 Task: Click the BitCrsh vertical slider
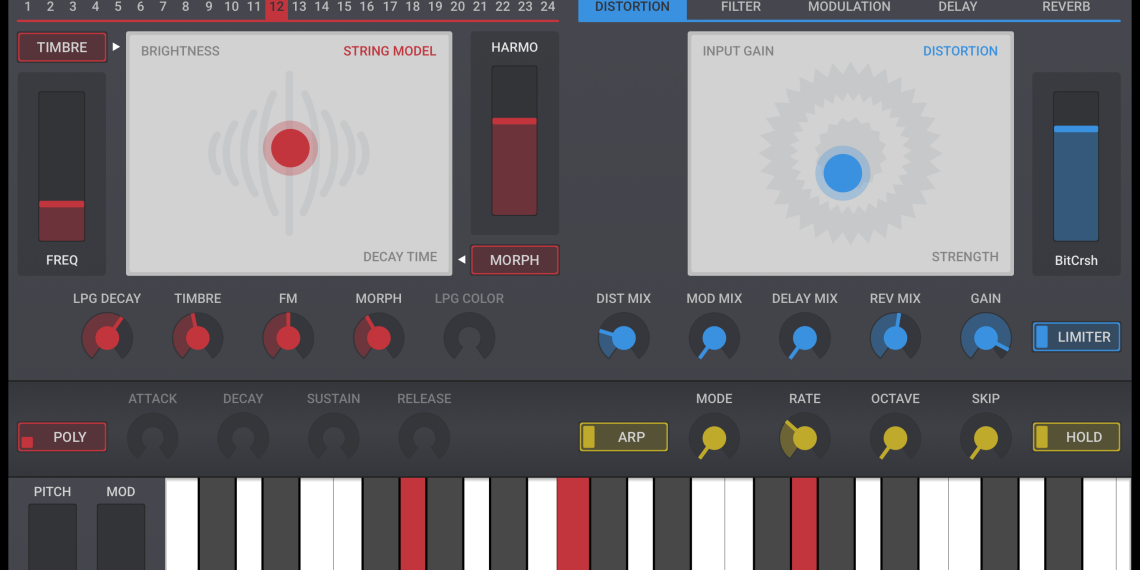(1076, 166)
